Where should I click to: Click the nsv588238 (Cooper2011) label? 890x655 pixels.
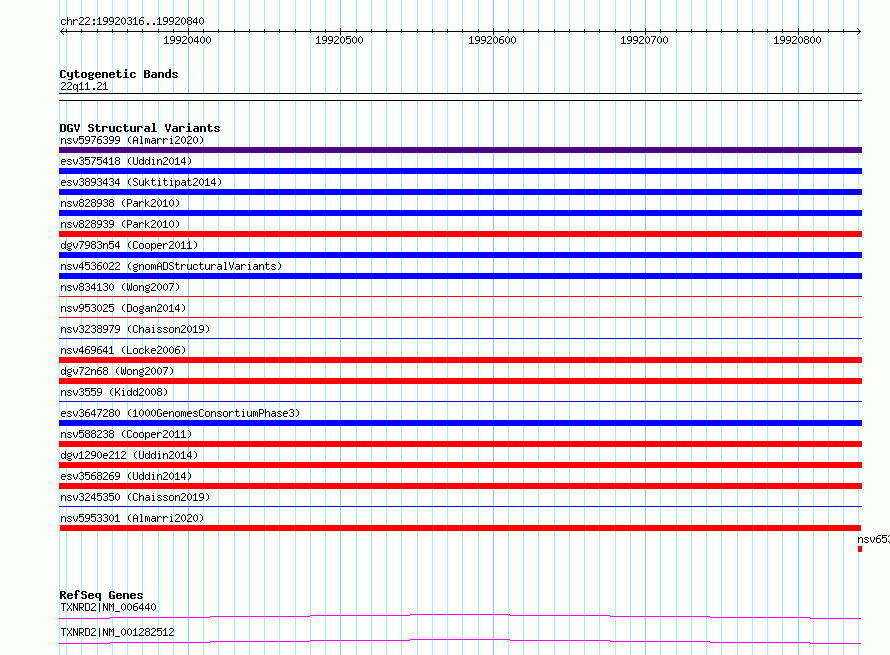pos(126,434)
